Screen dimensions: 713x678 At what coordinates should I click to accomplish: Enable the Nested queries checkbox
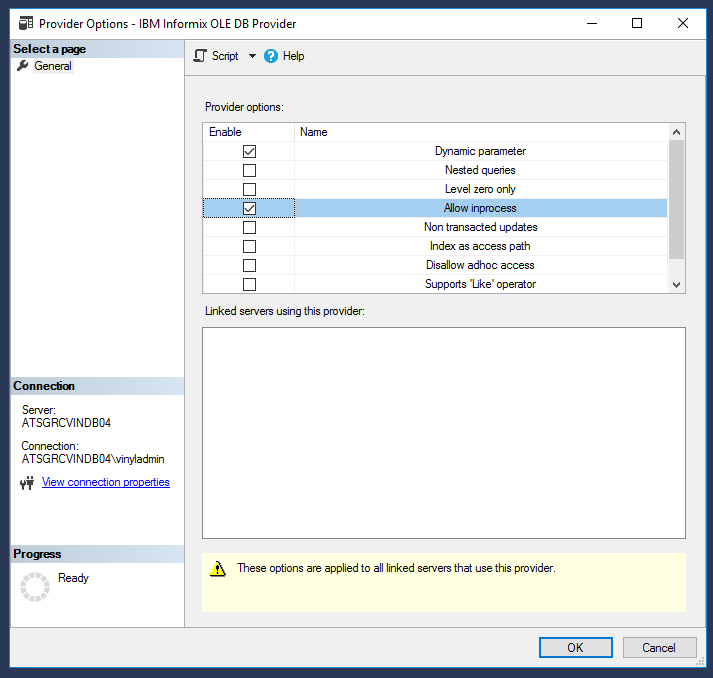[x=249, y=170]
